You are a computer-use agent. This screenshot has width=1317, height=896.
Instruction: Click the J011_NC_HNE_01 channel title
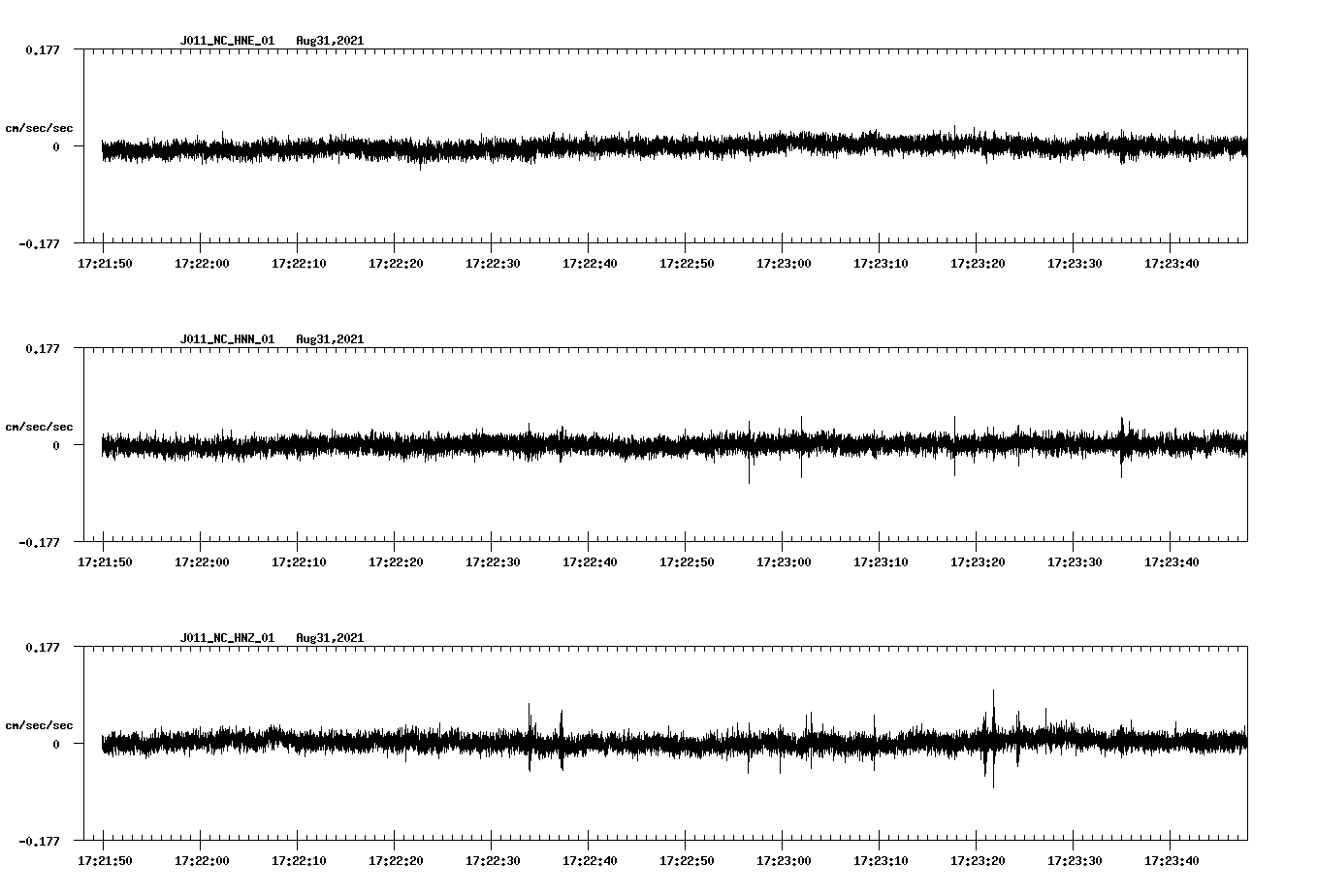[x=227, y=41]
